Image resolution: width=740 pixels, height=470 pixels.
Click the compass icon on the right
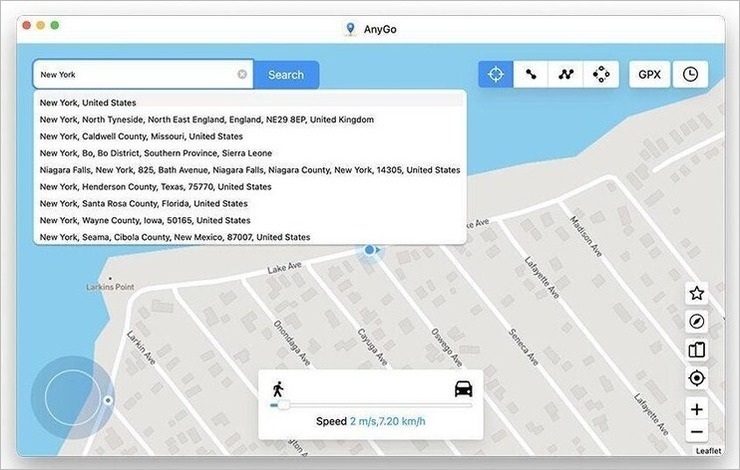697,321
